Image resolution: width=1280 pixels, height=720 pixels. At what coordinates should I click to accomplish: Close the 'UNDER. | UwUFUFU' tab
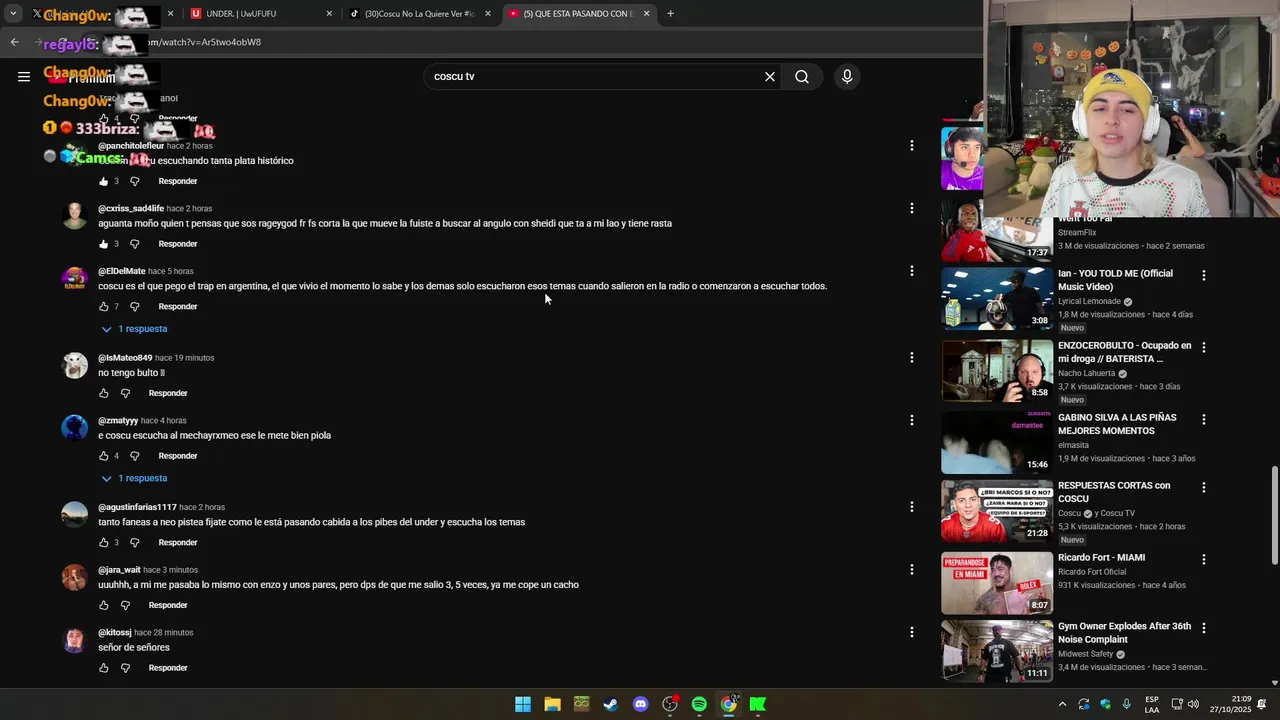pos(329,14)
